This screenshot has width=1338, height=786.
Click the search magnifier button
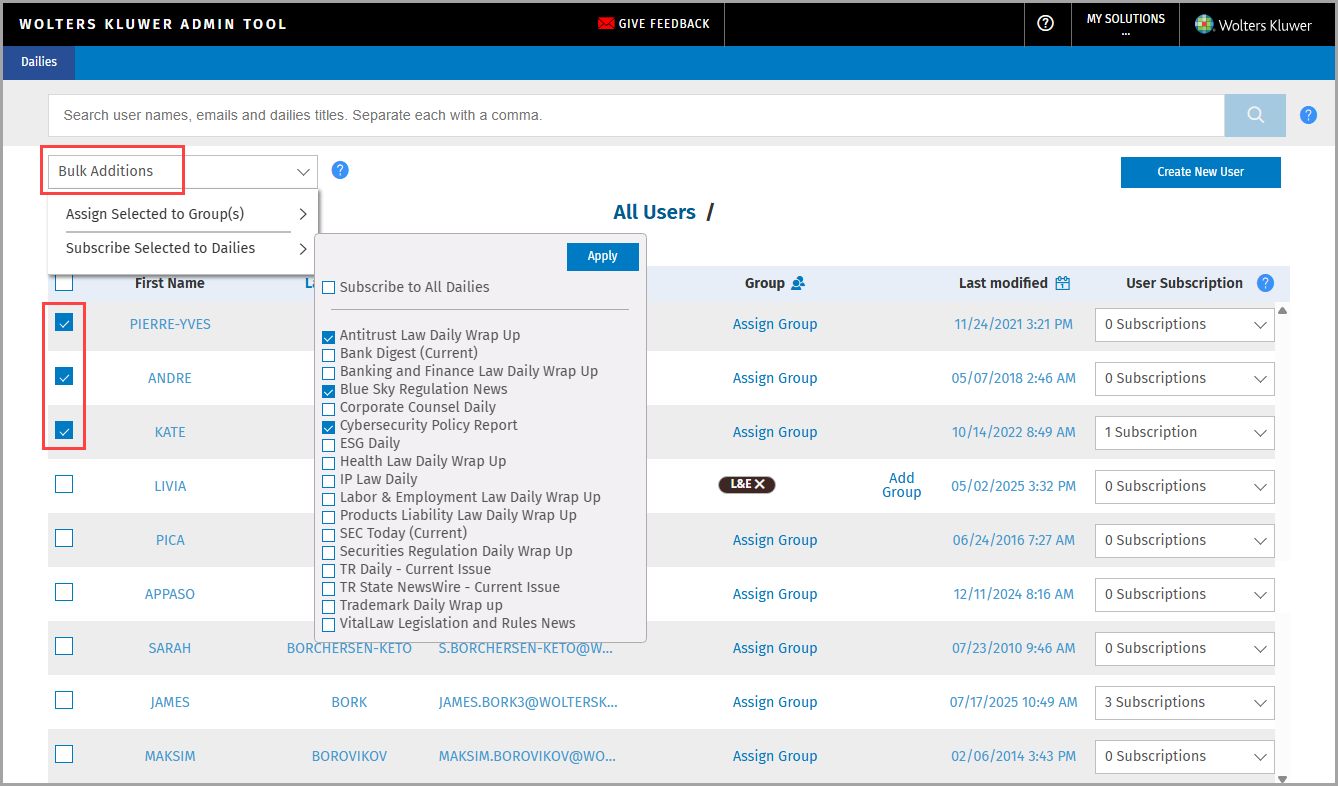[x=1255, y=115]
